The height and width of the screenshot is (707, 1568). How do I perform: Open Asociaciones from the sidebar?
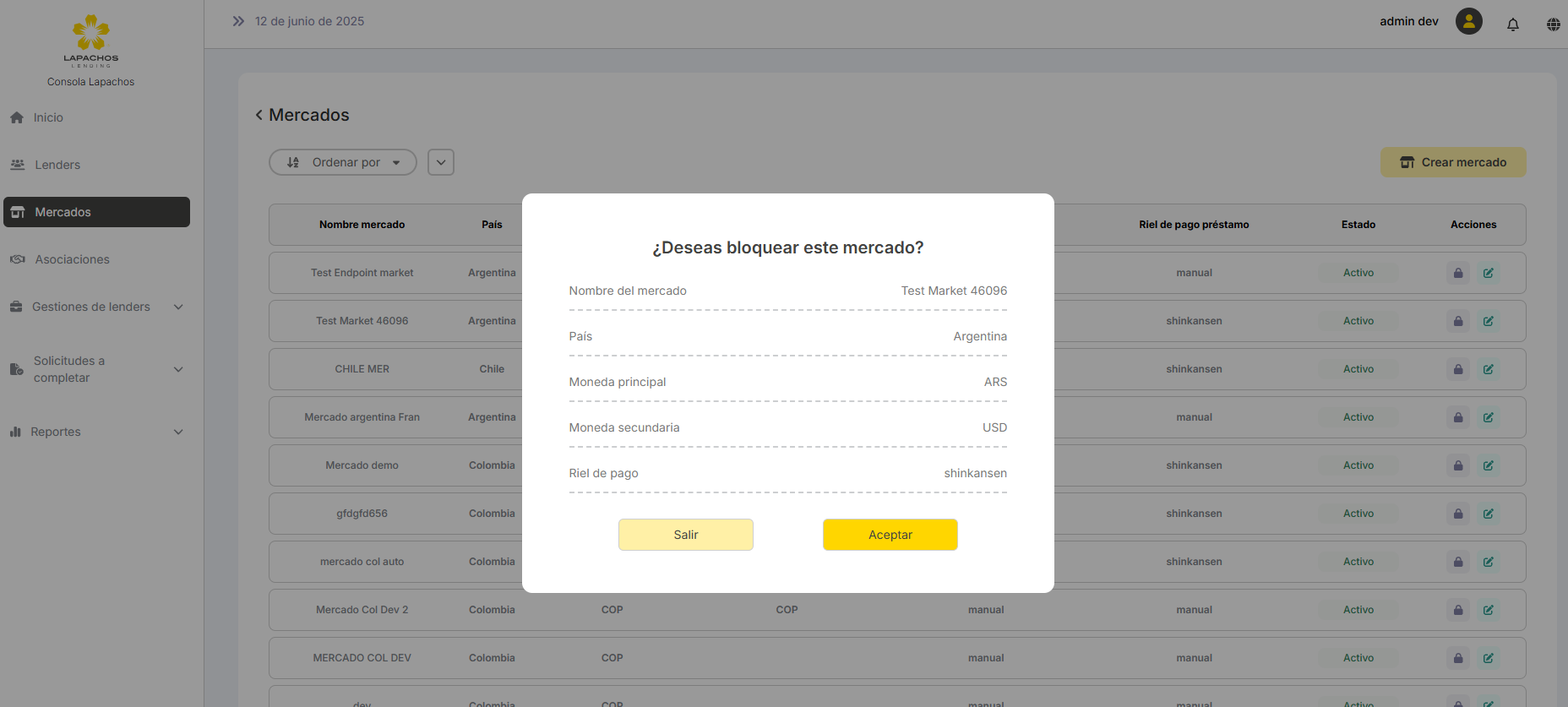[72, 259]
